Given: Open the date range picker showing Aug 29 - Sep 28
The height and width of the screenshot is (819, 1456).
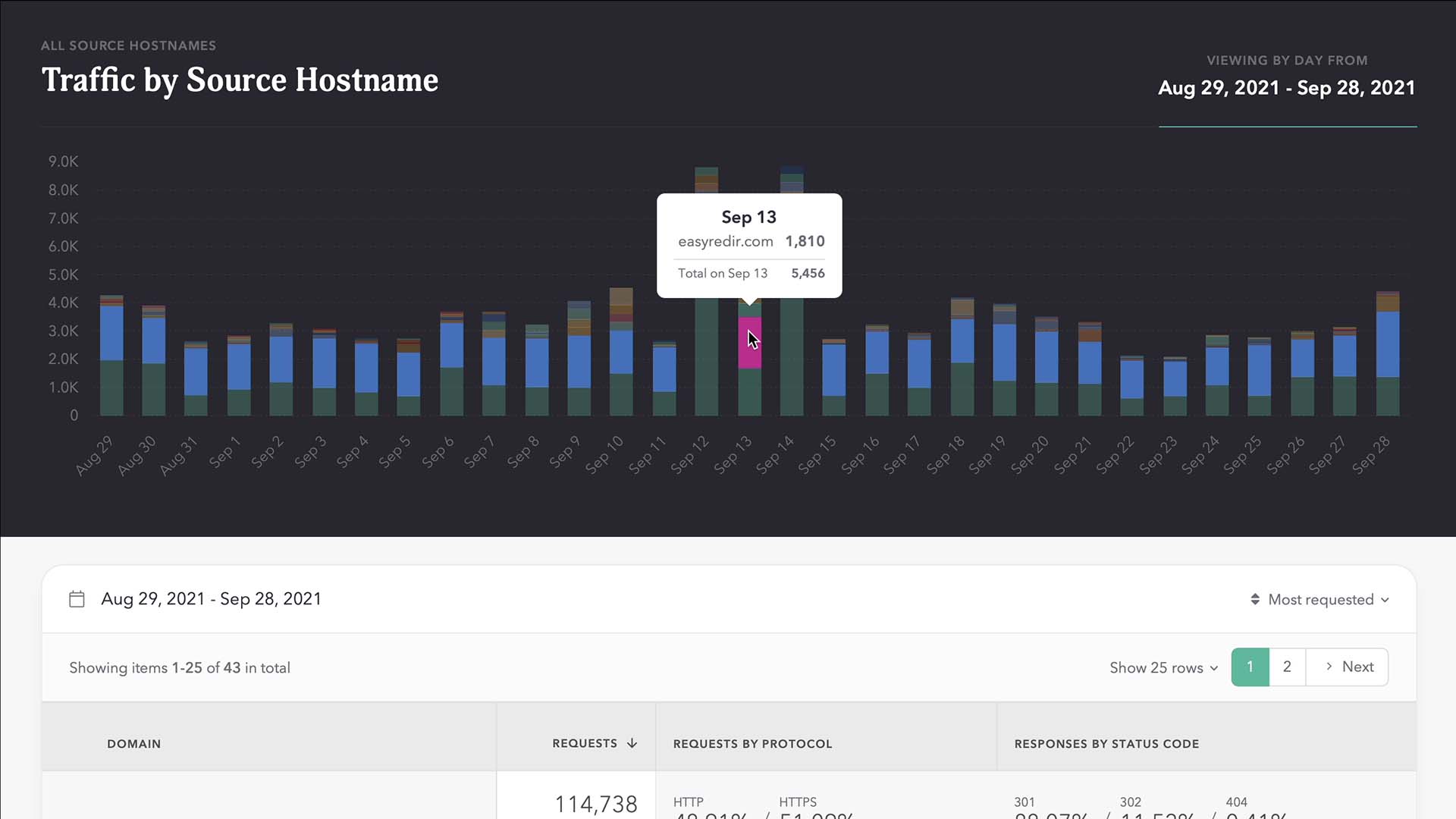Looking at the screenshot, I should pyautogui.click(x=211, y=598).
